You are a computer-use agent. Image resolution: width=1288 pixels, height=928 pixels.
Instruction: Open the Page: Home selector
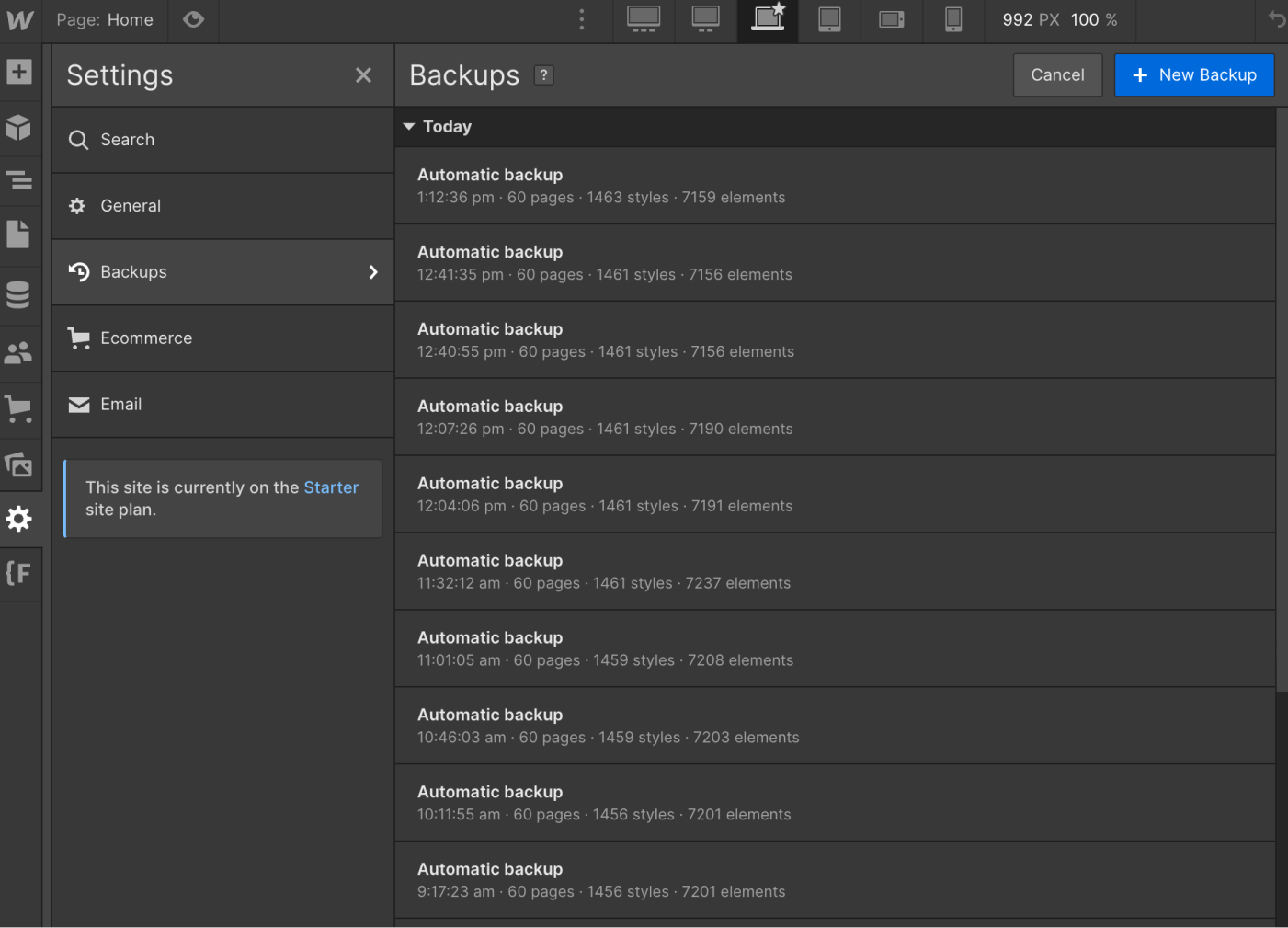pyautogui.click(x=106, y=19)
